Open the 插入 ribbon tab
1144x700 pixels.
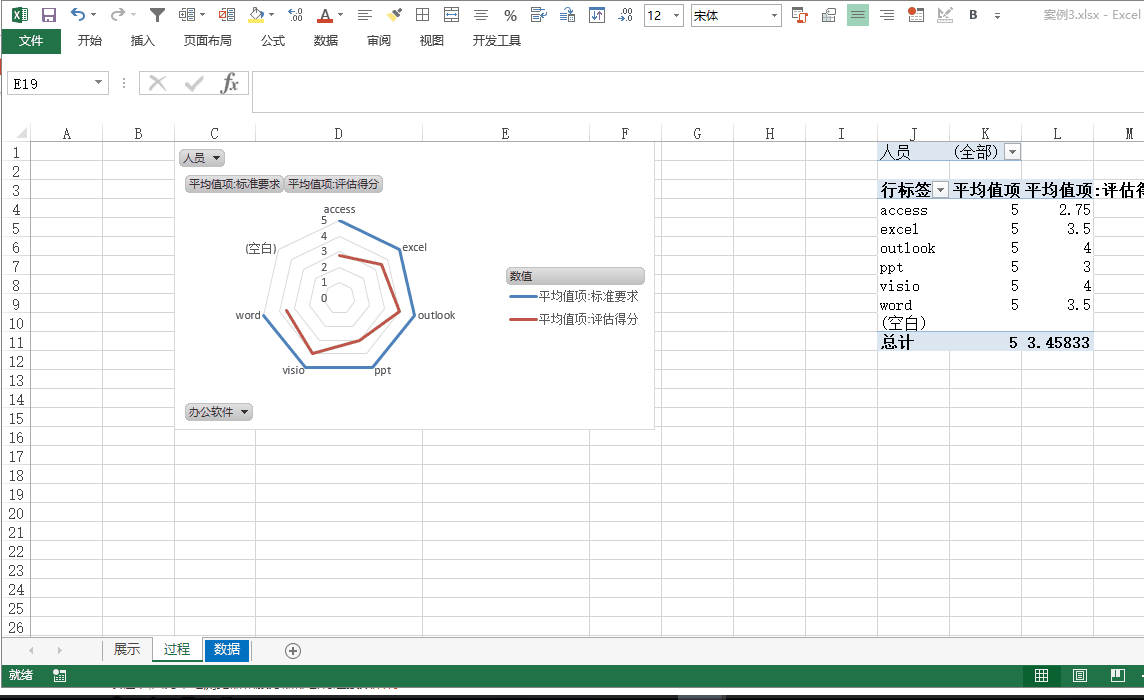[x=142, y=41]
